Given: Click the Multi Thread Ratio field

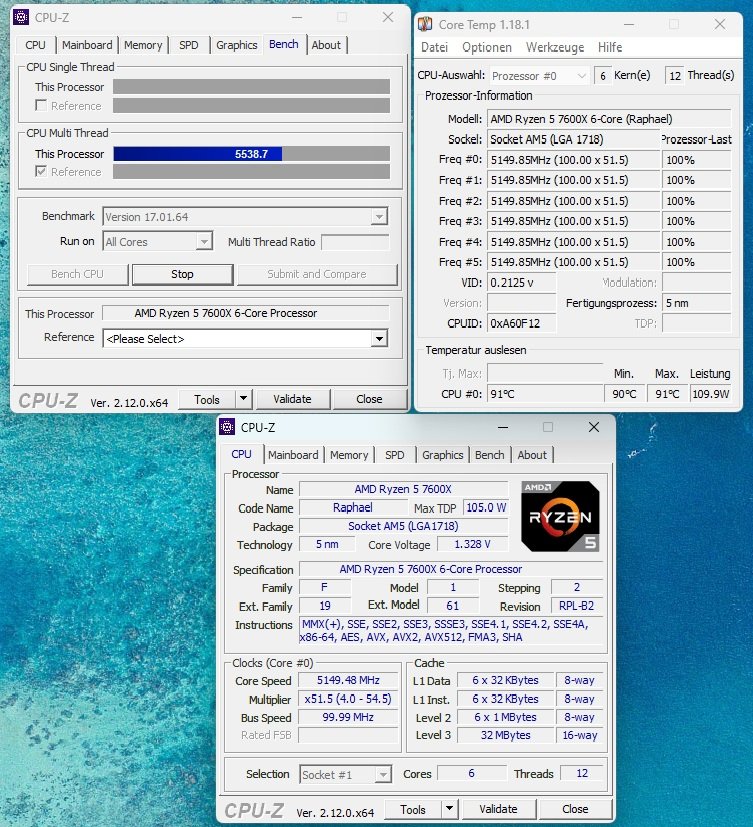Looking at the screenshot, I should (355, 242).
